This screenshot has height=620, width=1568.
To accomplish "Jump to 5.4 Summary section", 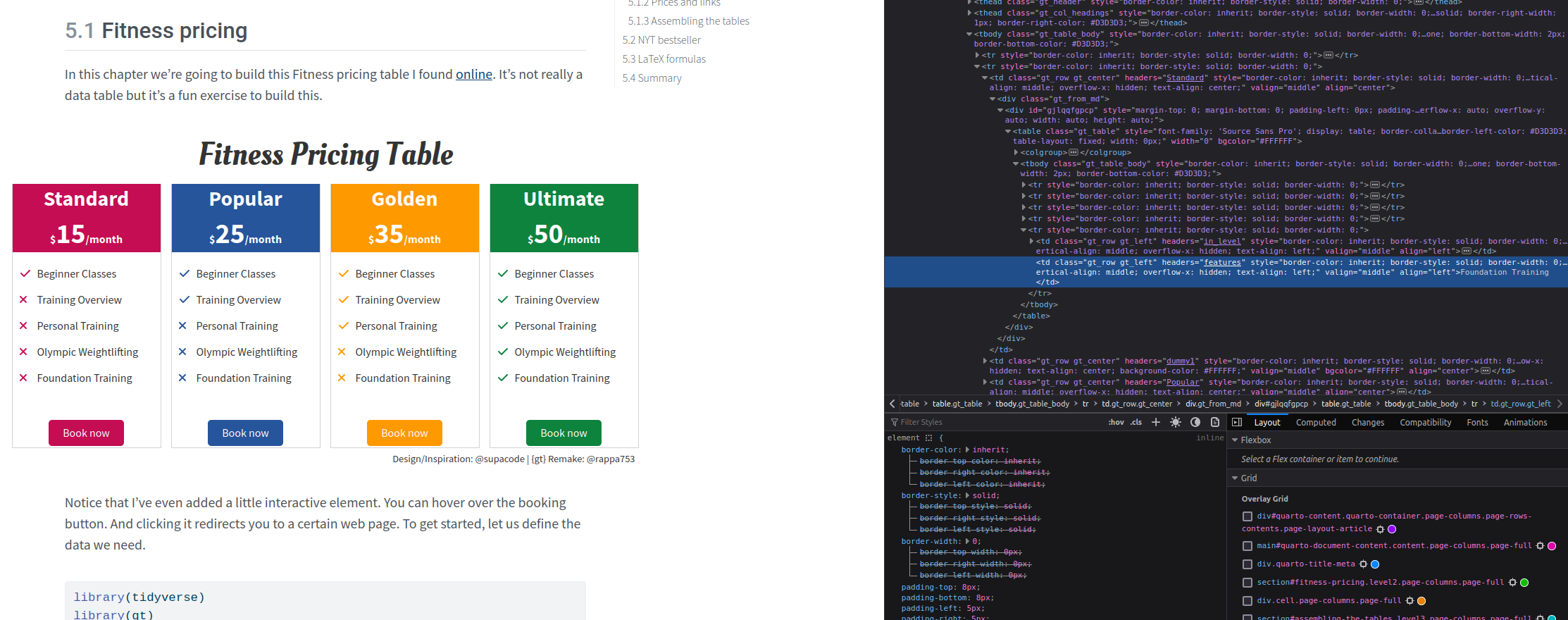I will (652, 78).
